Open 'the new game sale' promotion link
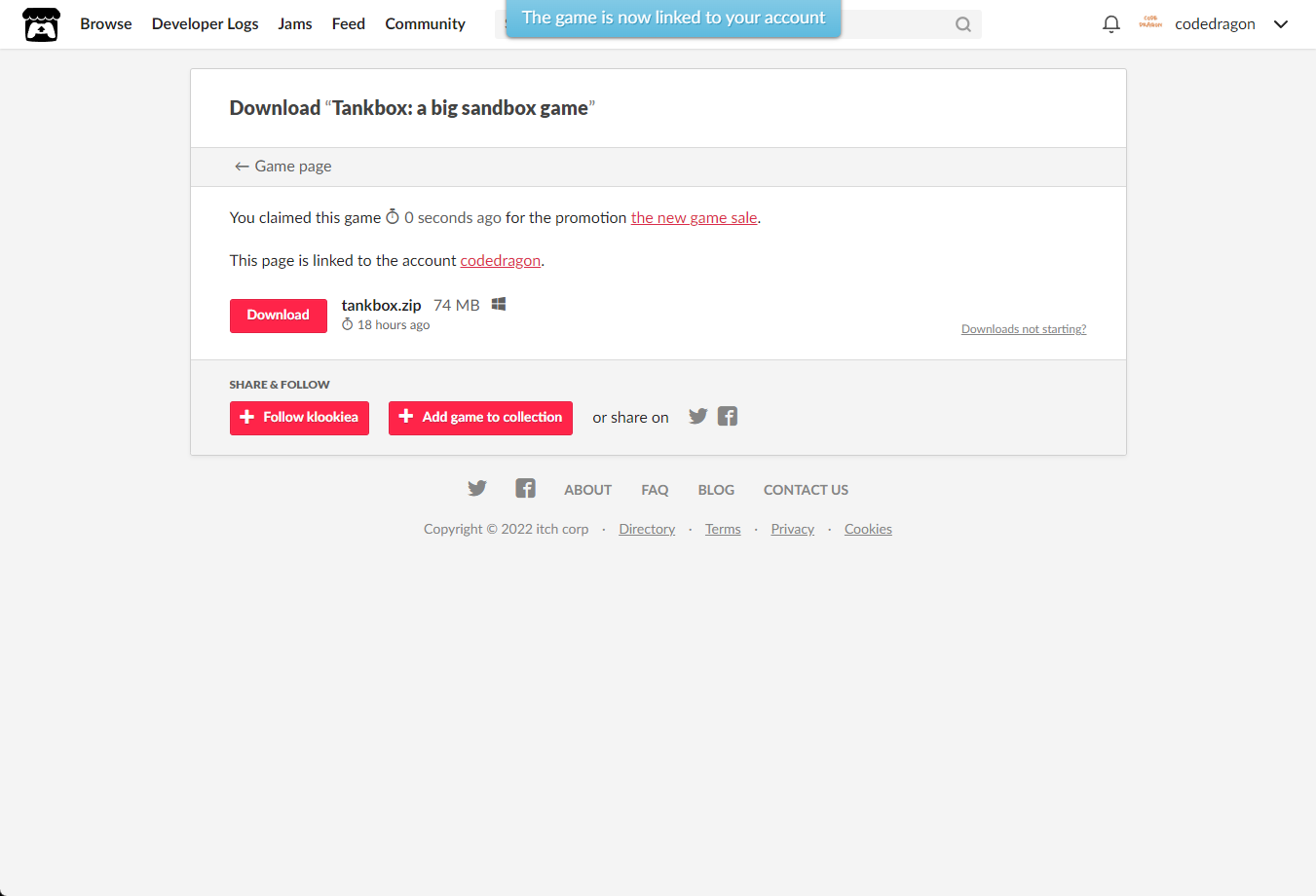The width and height of the screenshot is (1316, 896). pyautogui.click(x=695, y=218)
